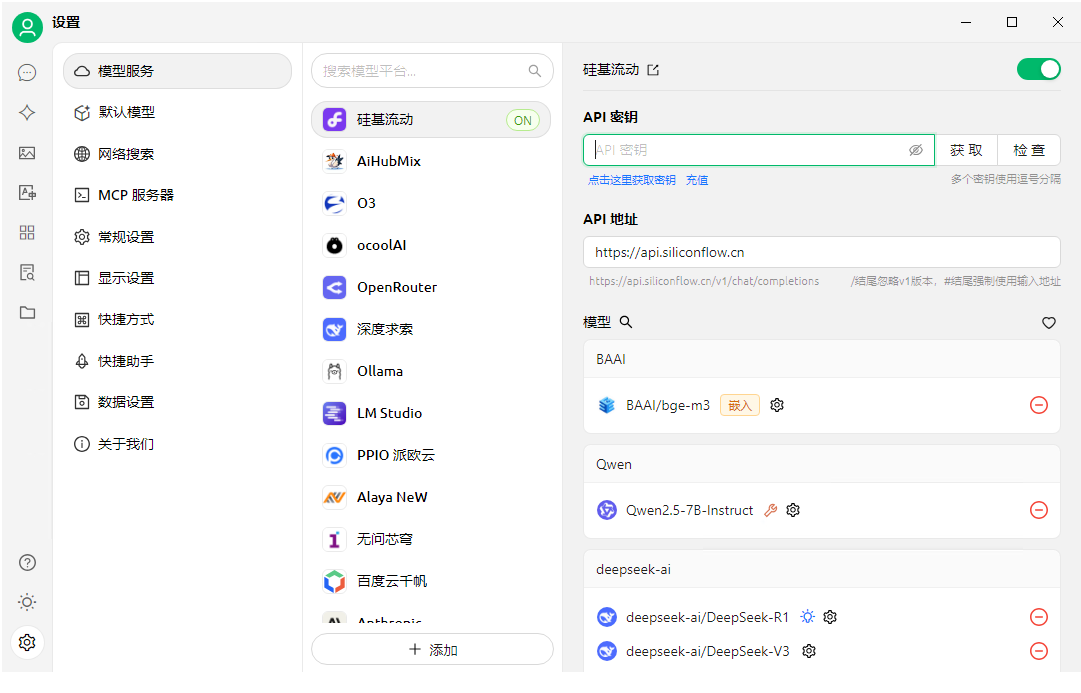
Task: Open 快捷方式 settings section
Action: coord(177,319)
